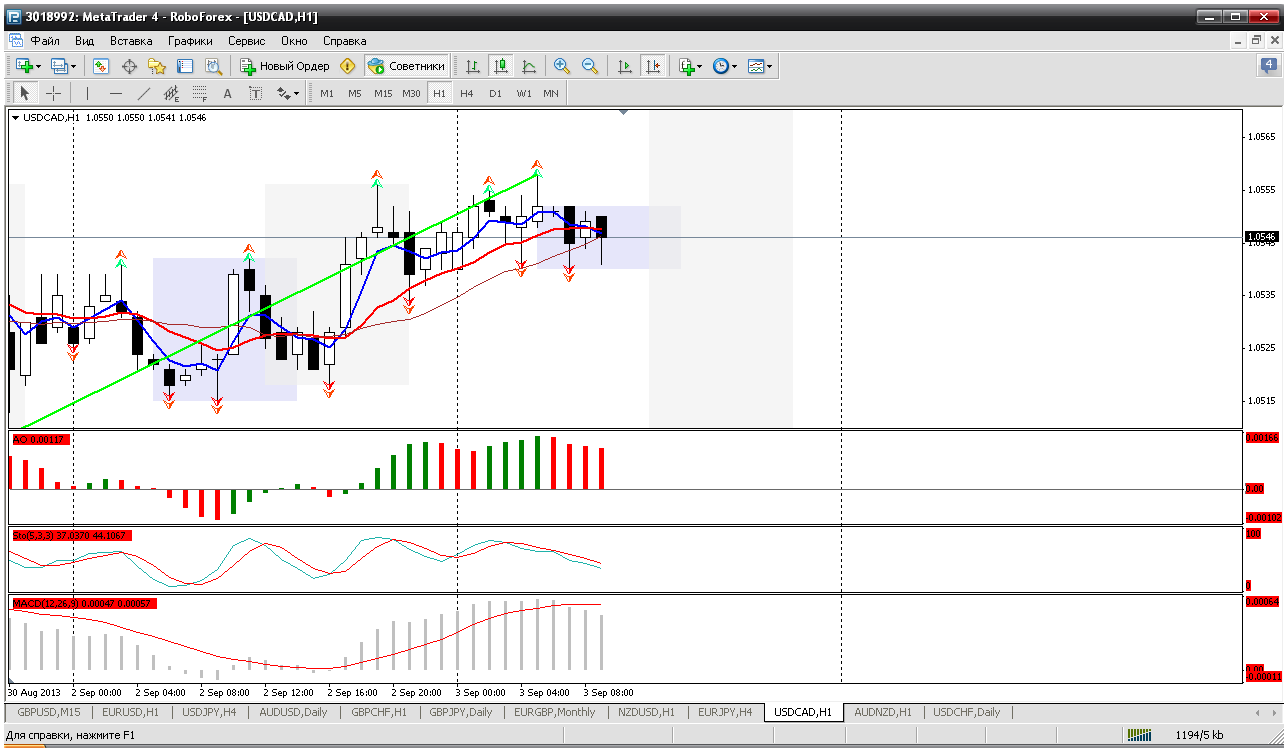Open the Окно menu
Image resolution: width=1288 pixels, height=748 pixels.
294,41
